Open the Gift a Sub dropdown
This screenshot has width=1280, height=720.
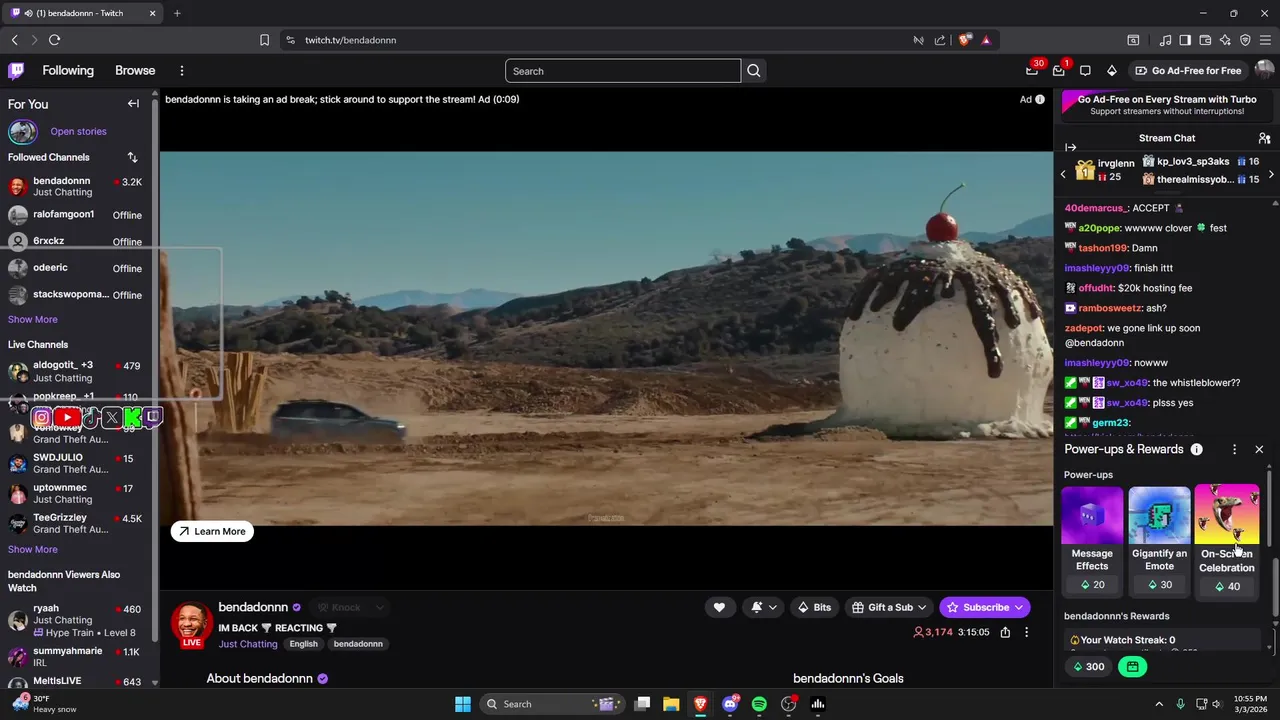click(890, 607)
